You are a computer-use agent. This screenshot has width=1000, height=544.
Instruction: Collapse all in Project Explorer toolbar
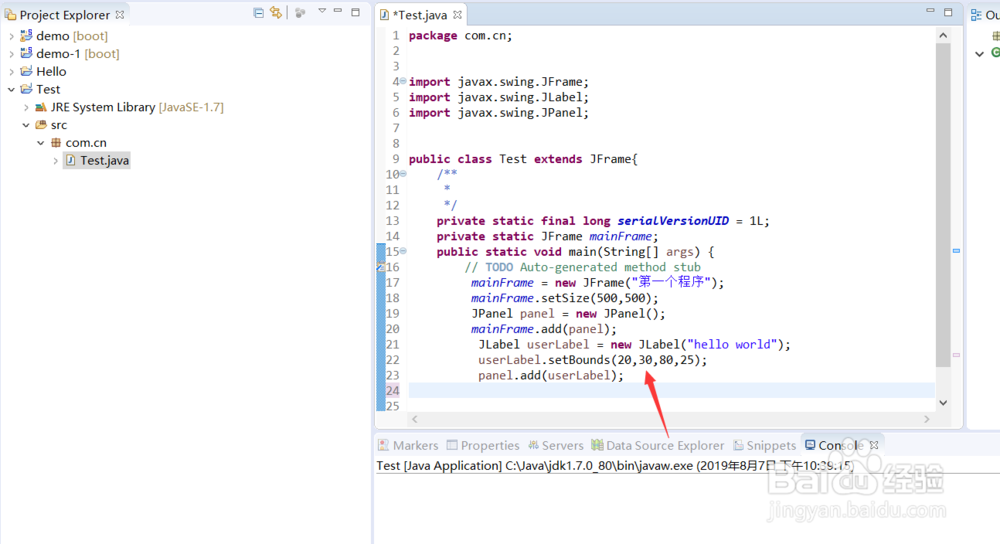click(258, 13)
